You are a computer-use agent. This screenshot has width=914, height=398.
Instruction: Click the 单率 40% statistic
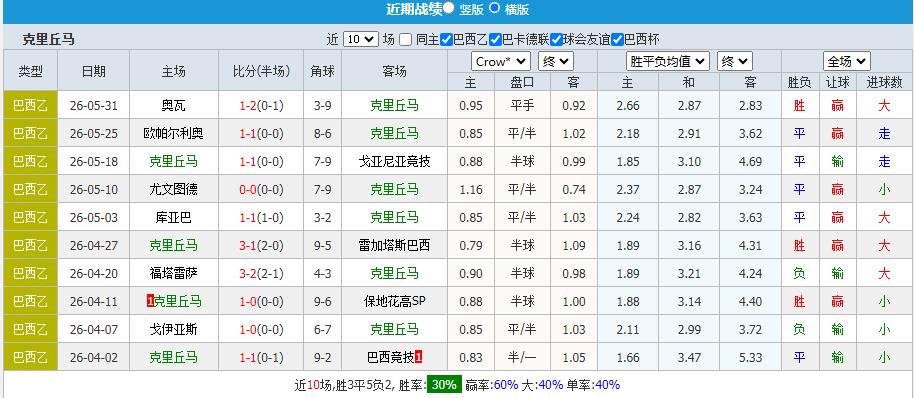593,385
